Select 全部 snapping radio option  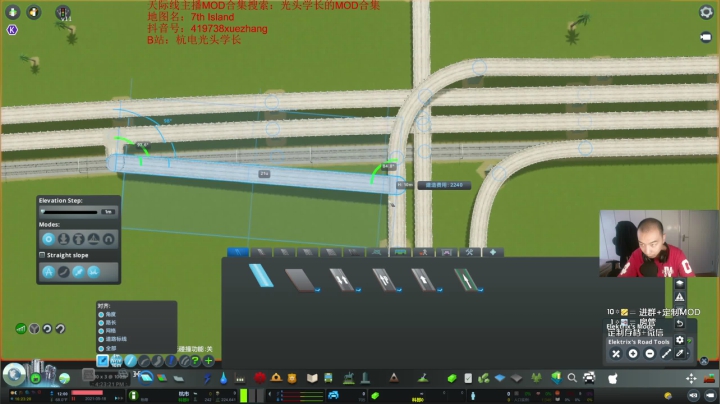tap(101, 348)
